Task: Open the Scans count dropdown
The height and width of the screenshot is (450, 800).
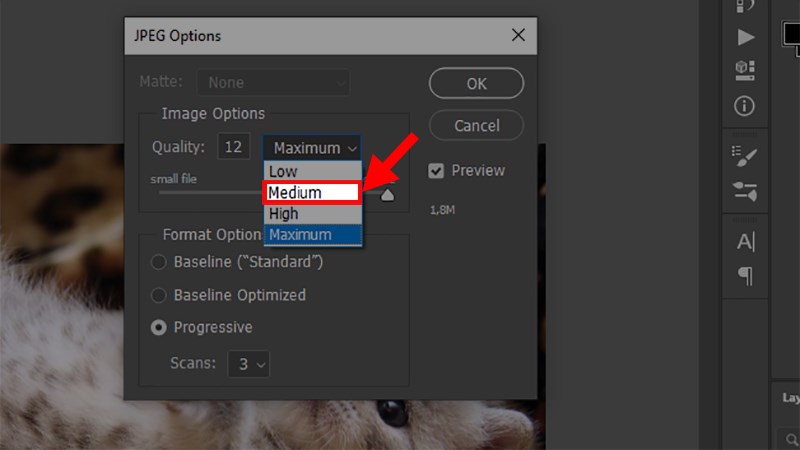Action: point(248,364)
